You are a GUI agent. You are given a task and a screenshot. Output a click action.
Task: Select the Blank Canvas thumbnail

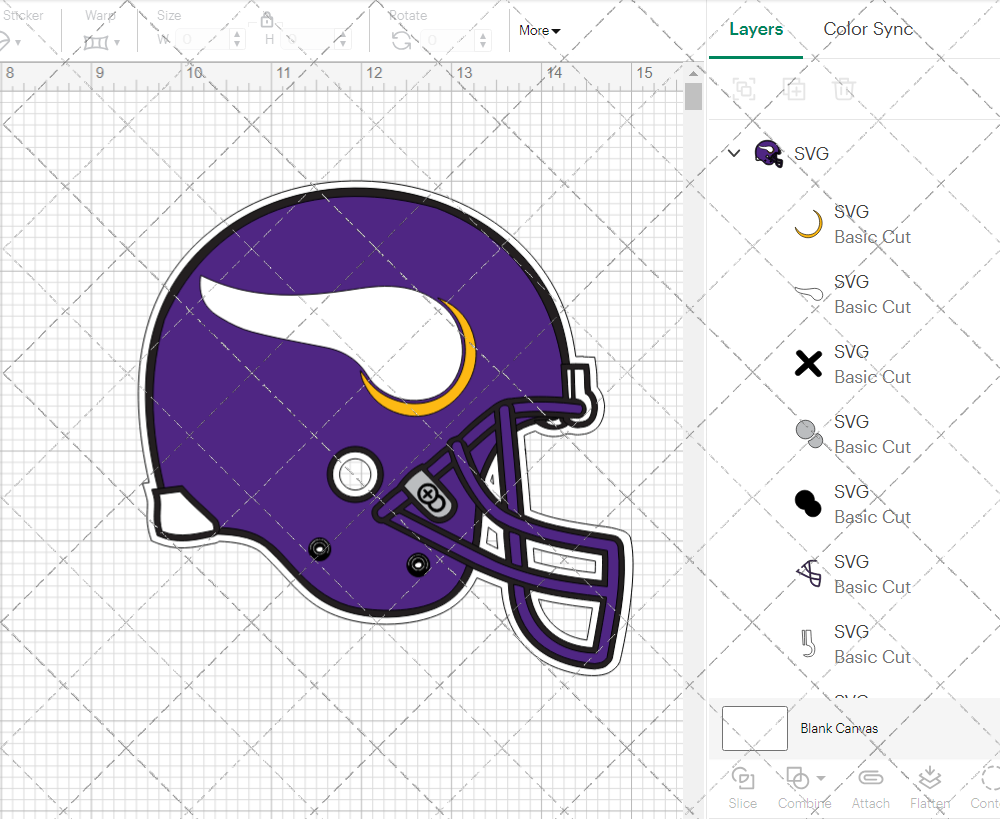[754, 728]
